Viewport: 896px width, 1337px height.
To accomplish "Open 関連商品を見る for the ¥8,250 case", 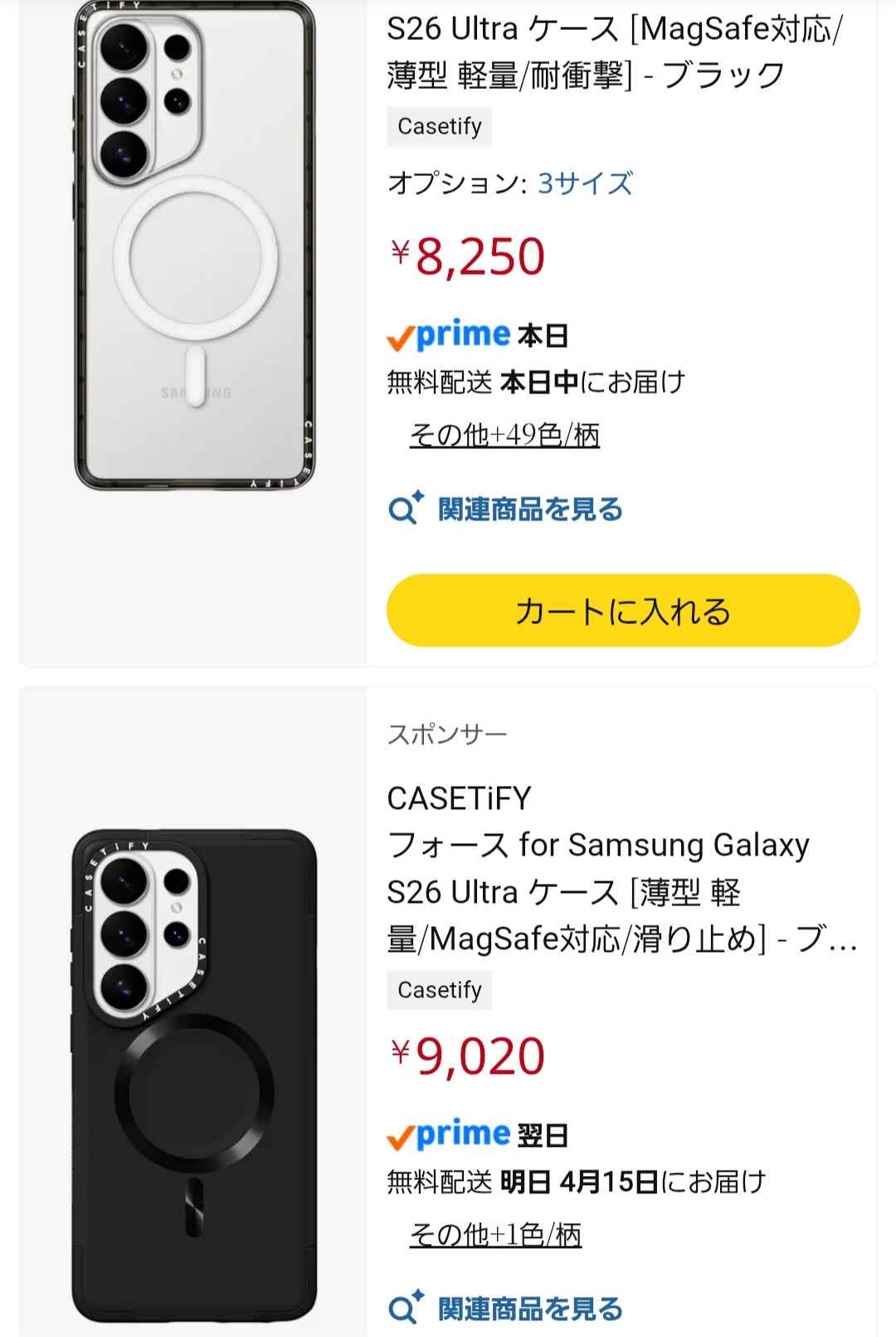I will tap(530, 509).
